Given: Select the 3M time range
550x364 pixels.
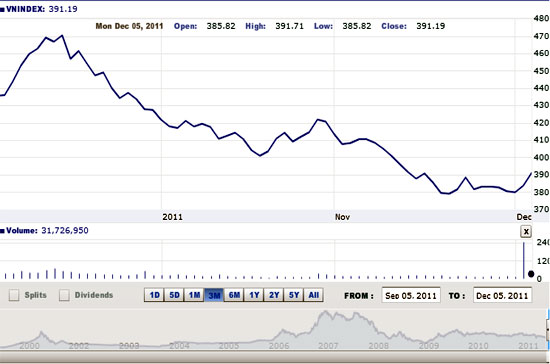Looking at the screenshot, I should point(214,295).
